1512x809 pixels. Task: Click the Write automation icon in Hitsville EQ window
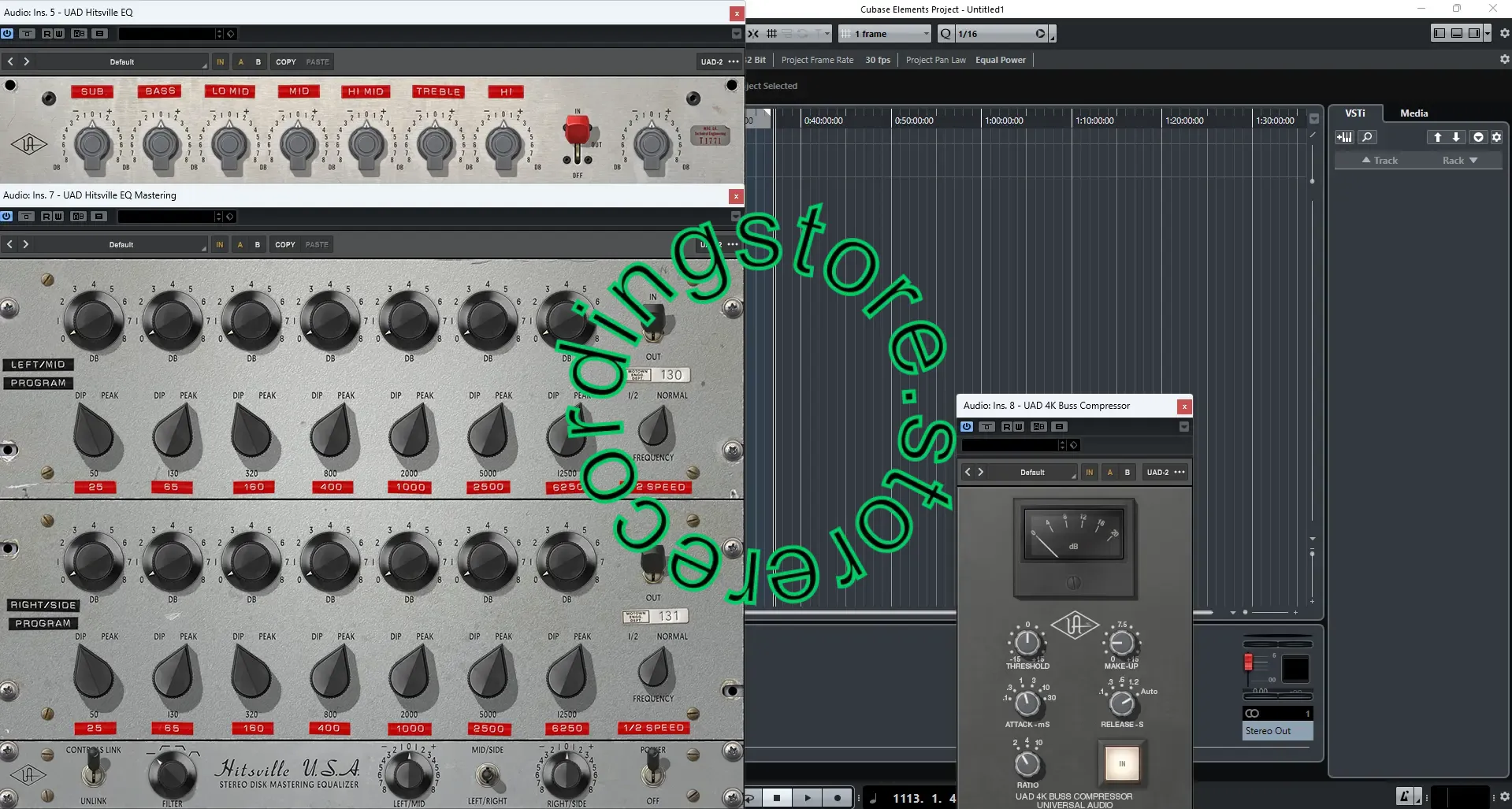pos(58,33)
